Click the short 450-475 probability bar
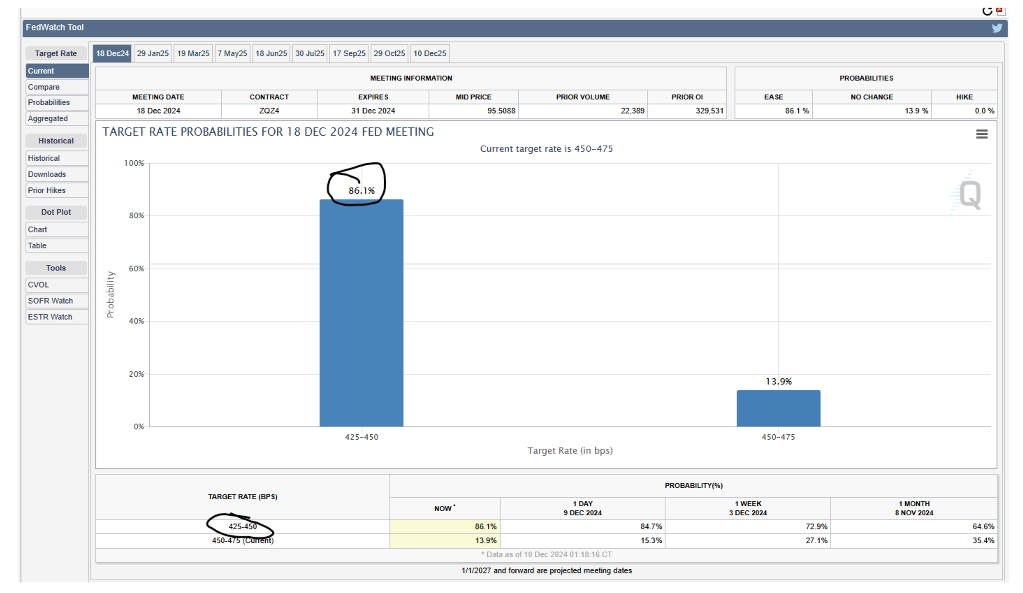Viewport: 1023px width, 593px height. coord(778,408)
